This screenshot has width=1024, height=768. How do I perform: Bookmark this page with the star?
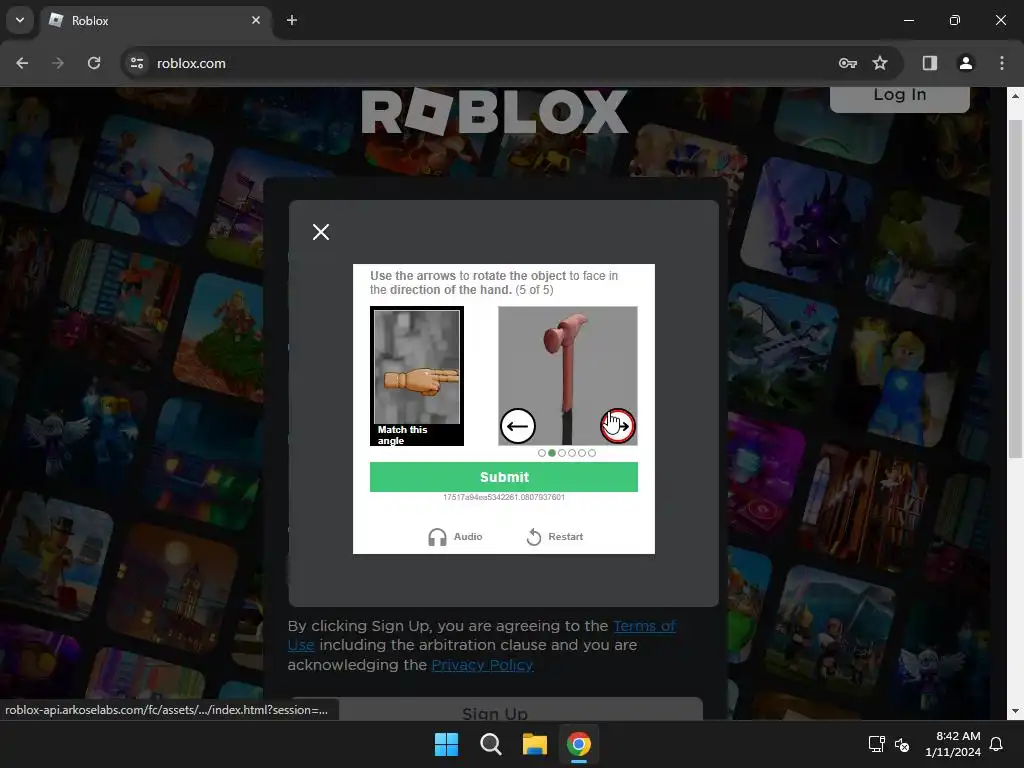pos(880,63)
